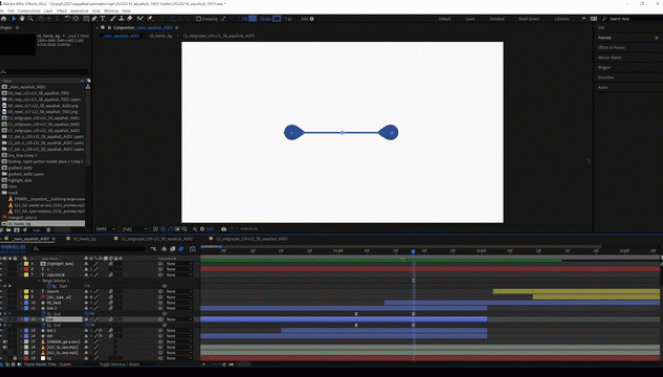
Task: Toggle the transparency grid icon below viewer
Action: (163, 229)
